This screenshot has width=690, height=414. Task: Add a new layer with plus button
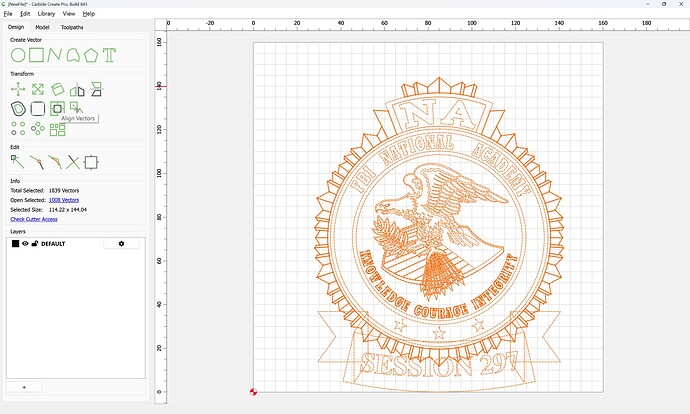(24, 387)
